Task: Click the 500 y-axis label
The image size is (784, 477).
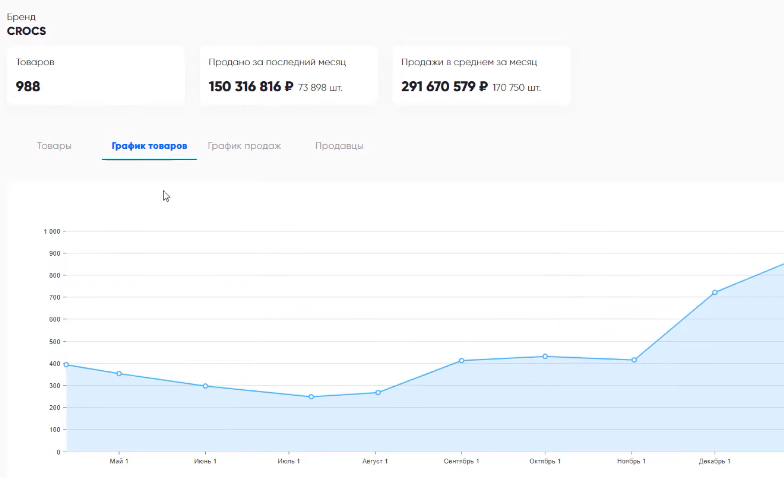Action: [x=54, y=342]
